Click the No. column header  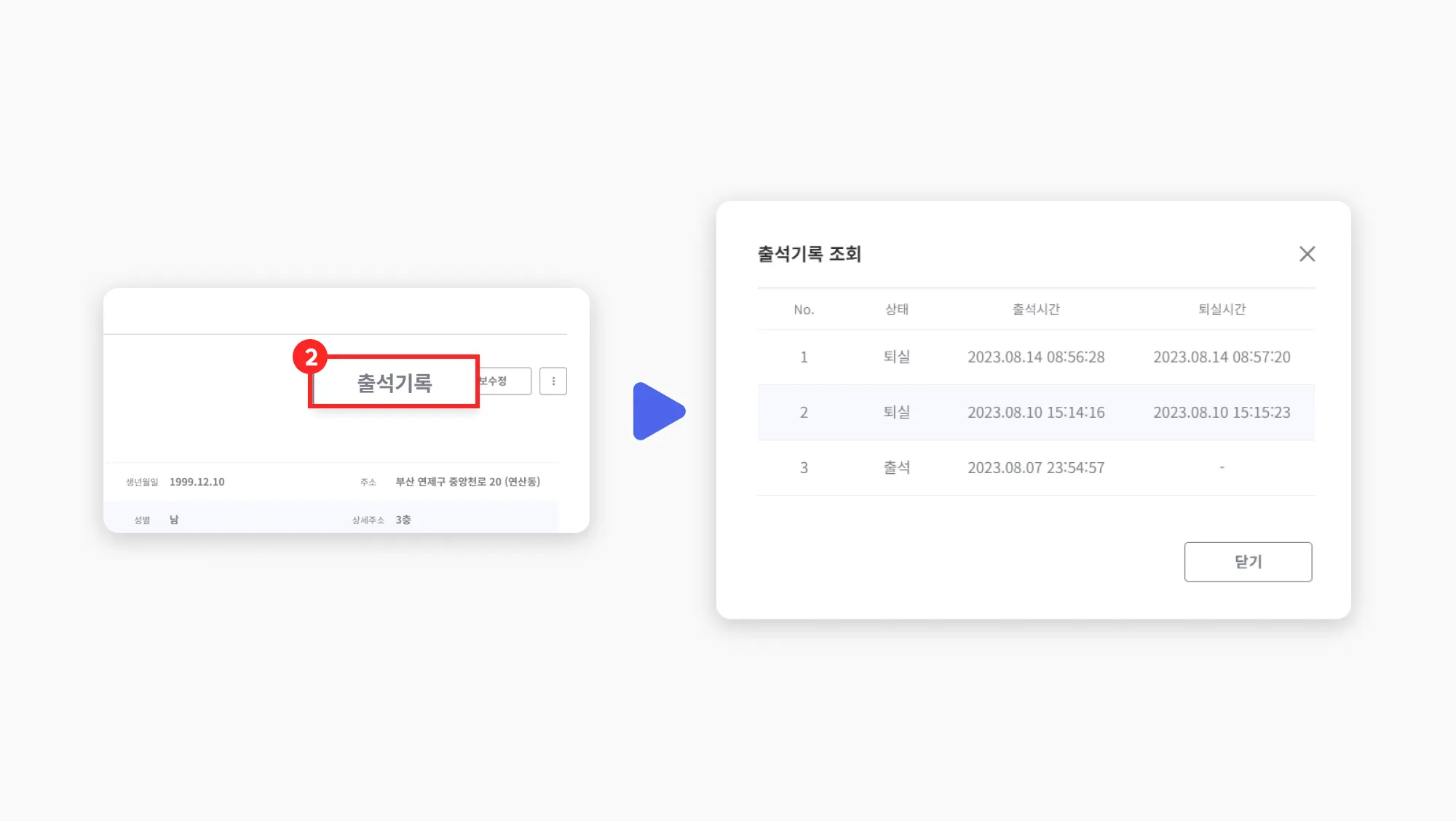(804, 309)
